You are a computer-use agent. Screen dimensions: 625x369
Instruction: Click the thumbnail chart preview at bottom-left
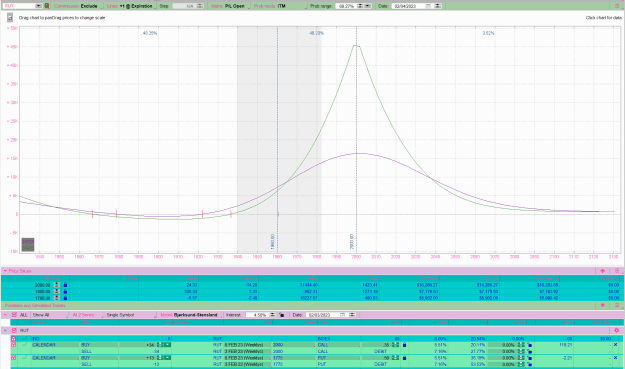pos(28,245)
